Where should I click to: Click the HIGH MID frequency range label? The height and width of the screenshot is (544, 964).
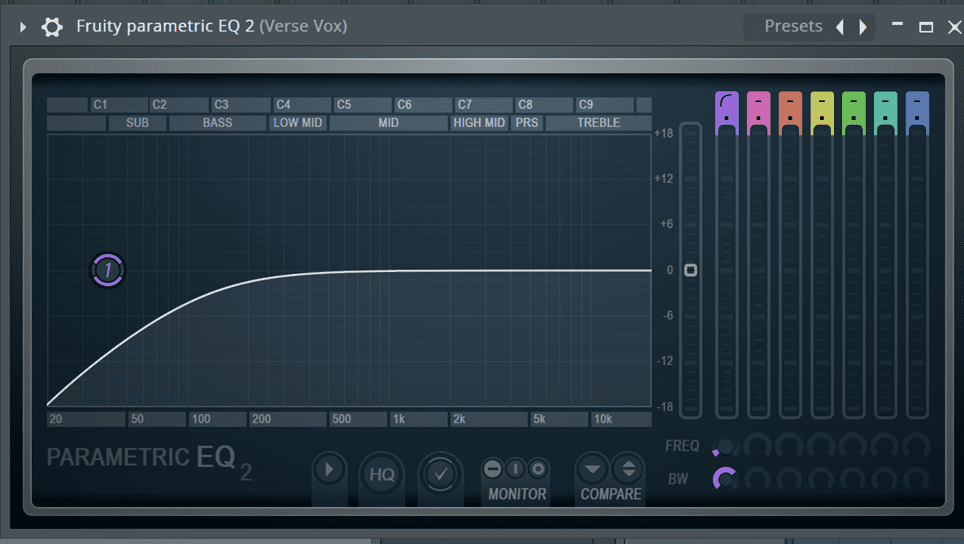[479, 123]
